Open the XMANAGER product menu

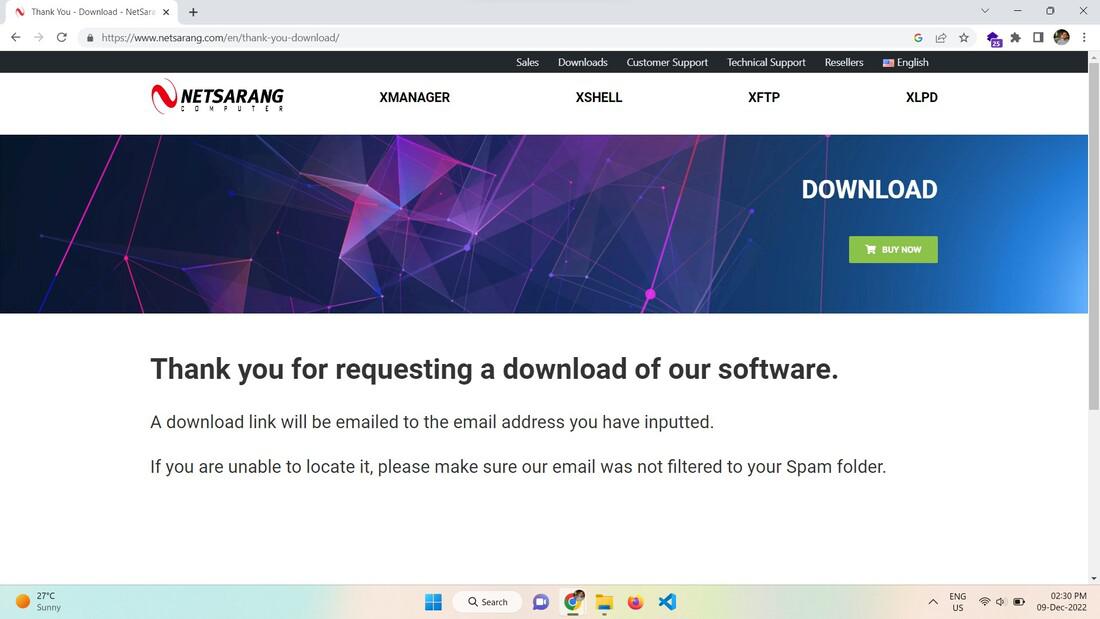click(415, 98)
